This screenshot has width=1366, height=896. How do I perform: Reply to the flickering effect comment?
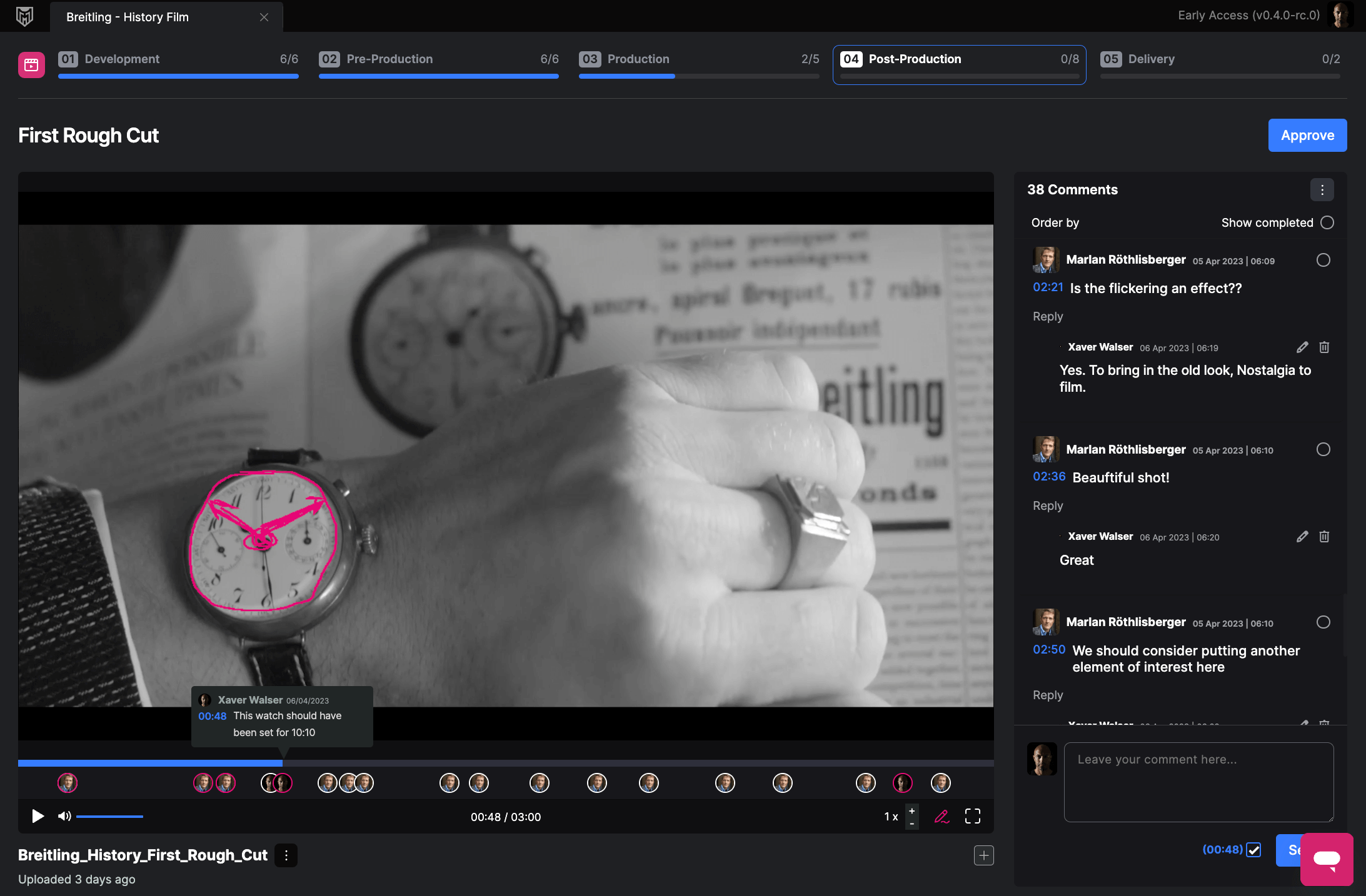coord(1047,316)
